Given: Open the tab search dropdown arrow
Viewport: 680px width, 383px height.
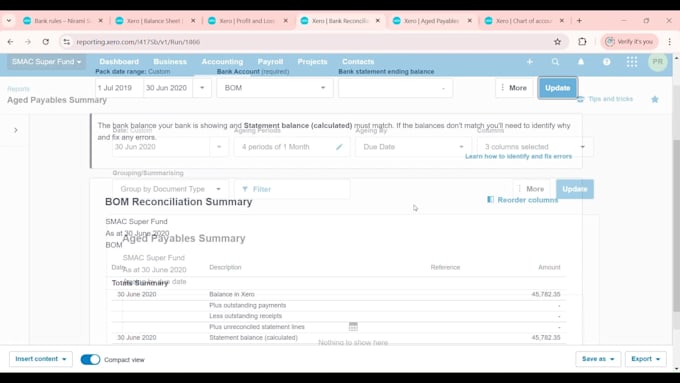Looking at the screenshot, I should [9, 21].
